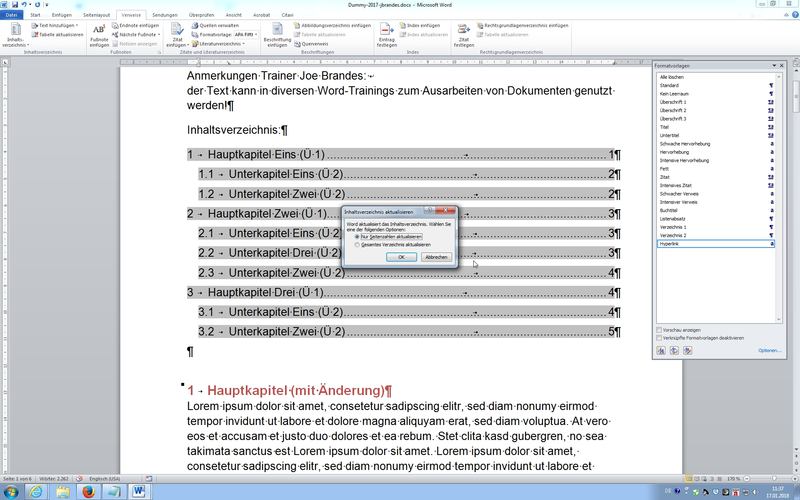The image size is (800, 500).
Task: Apply Standard style from list
Action: pos(714,85)
